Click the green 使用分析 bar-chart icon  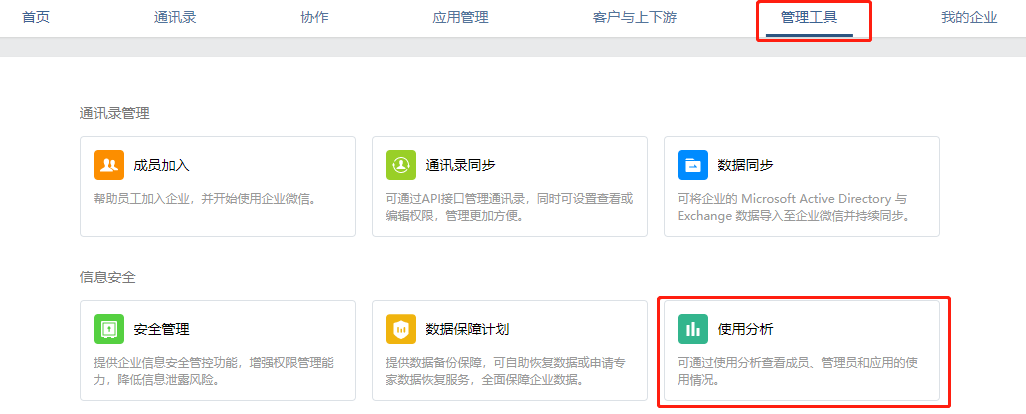click(x=692, y=329)
